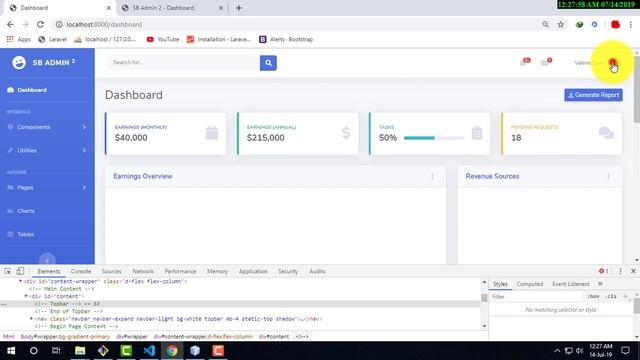Toggle the DevTools device toolbar icon
Screen dimensions: 640x360
[20, 271]
